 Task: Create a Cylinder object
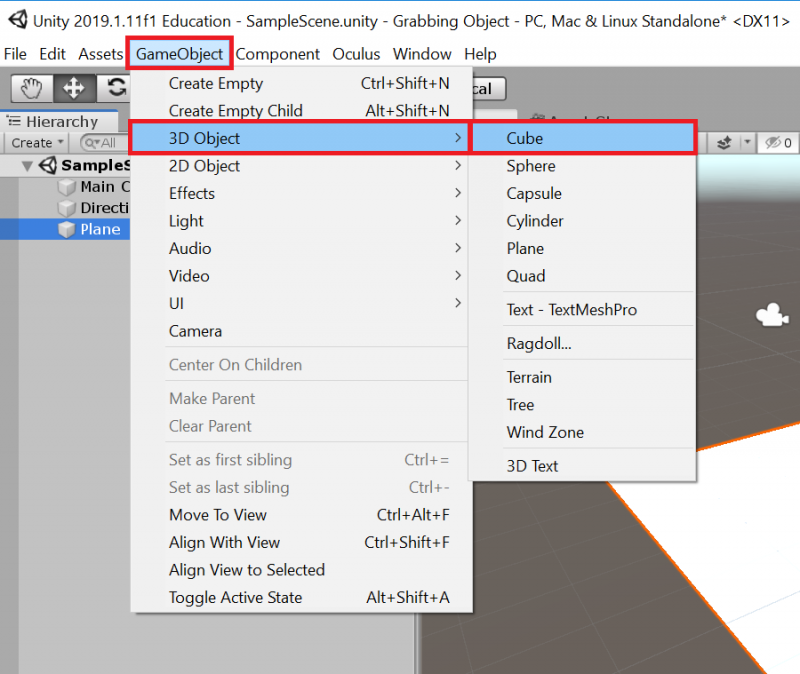pyautogui.click(x=584, y=221)
